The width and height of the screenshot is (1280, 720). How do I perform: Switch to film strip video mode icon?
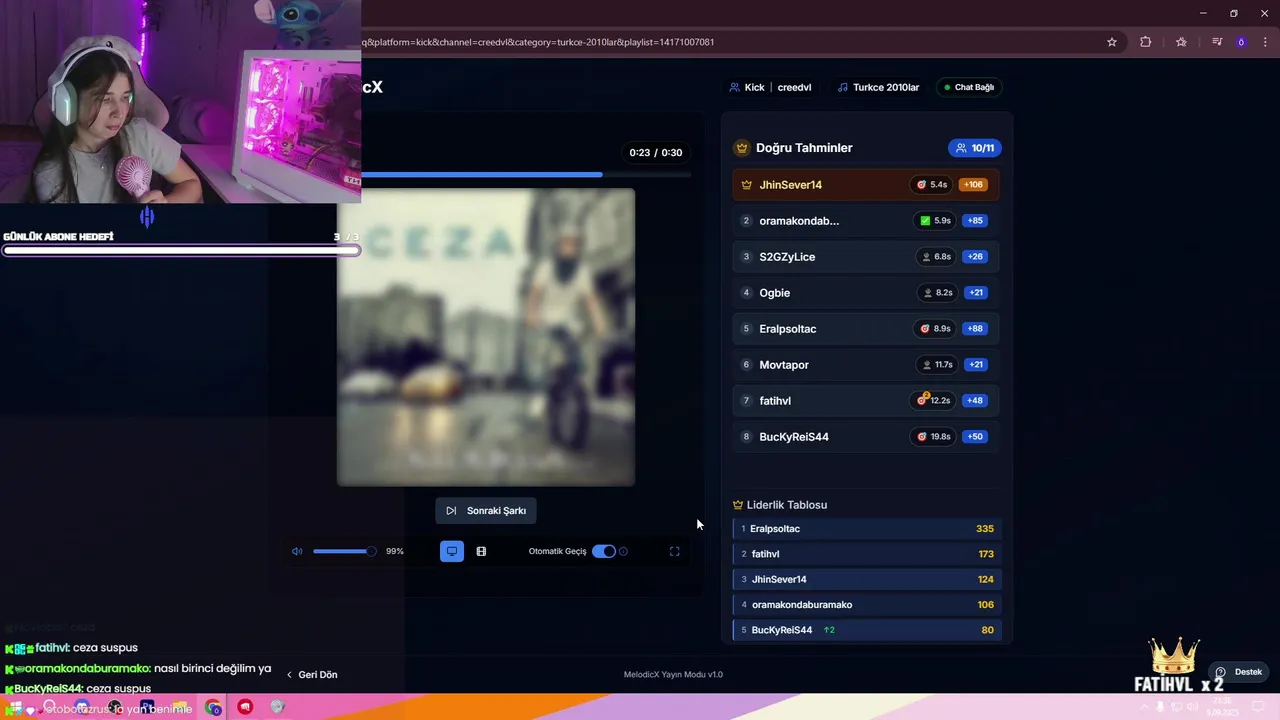(481, 551)
